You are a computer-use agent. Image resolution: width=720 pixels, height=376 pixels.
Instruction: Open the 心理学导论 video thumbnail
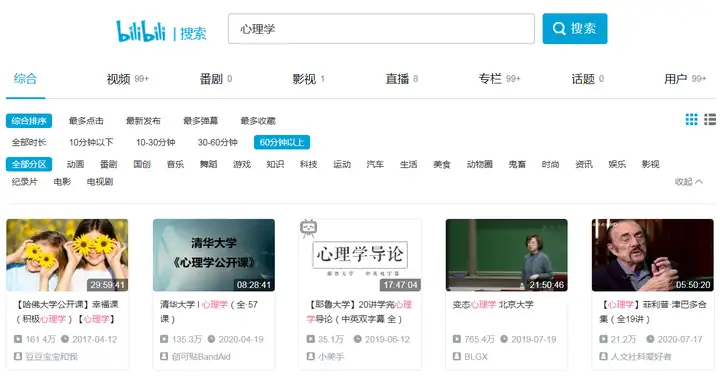(360, 255)
